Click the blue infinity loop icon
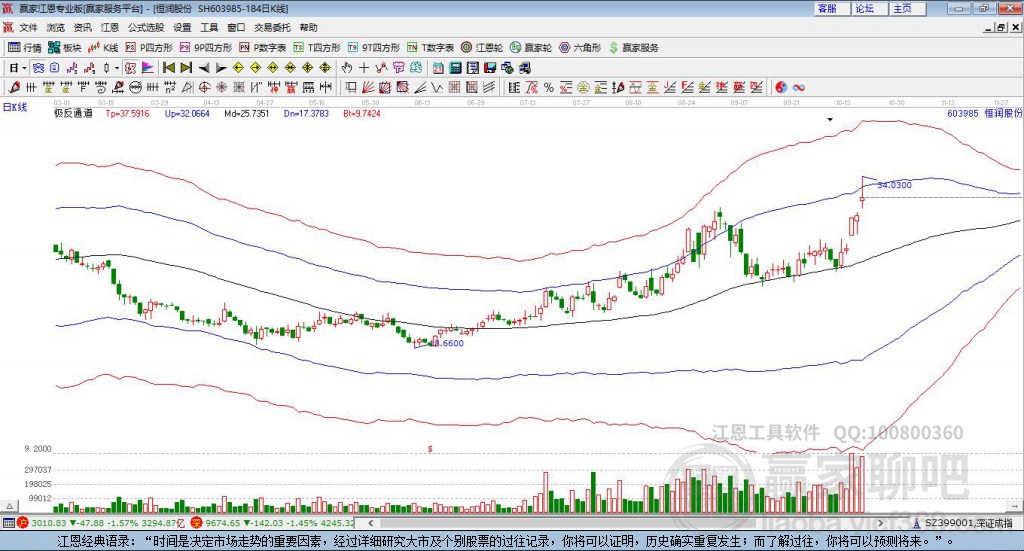The width and height of the screenshot is (1024, 551). point(799,87)
